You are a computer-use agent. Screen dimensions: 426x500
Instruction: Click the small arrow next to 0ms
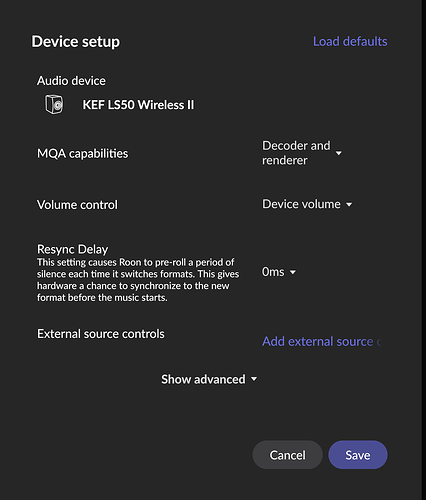[x=293, y=272]
